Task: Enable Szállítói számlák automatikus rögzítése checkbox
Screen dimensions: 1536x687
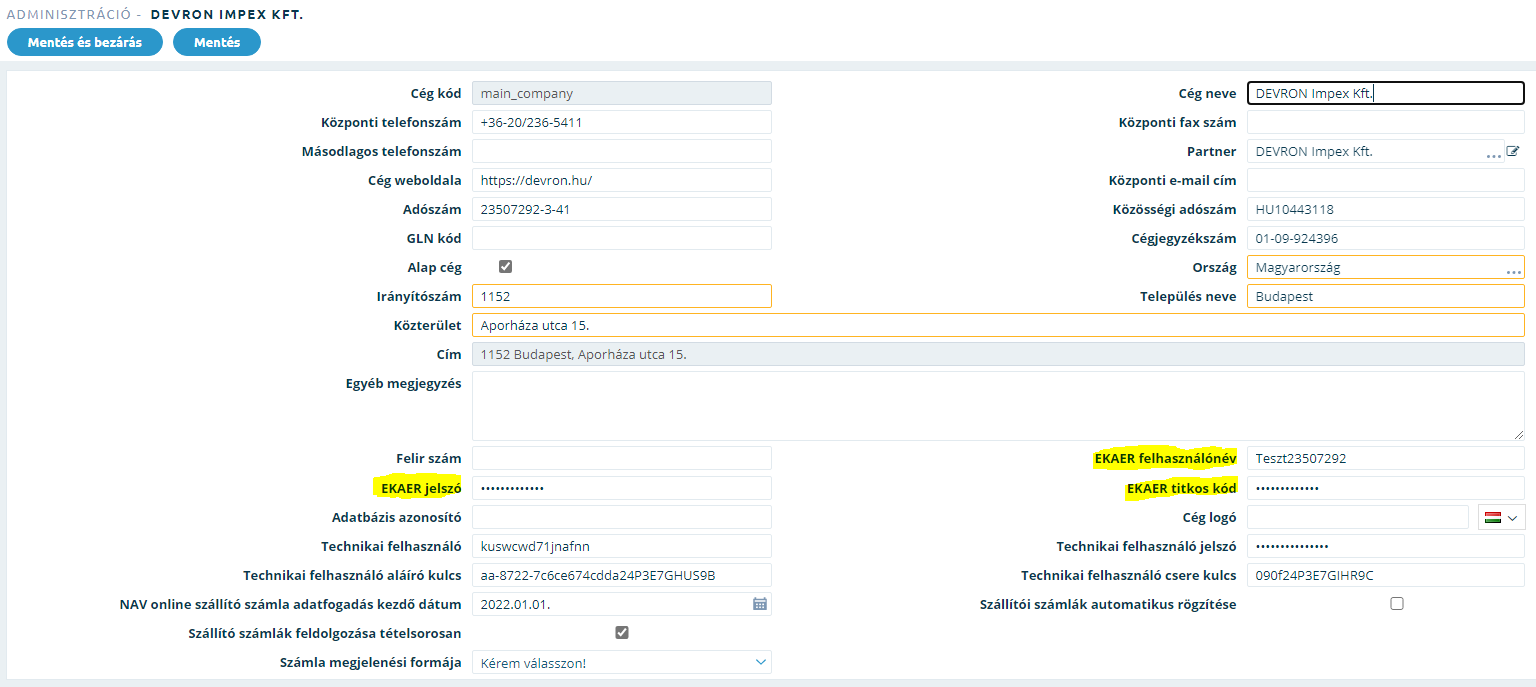Action: pos(1397,604)
